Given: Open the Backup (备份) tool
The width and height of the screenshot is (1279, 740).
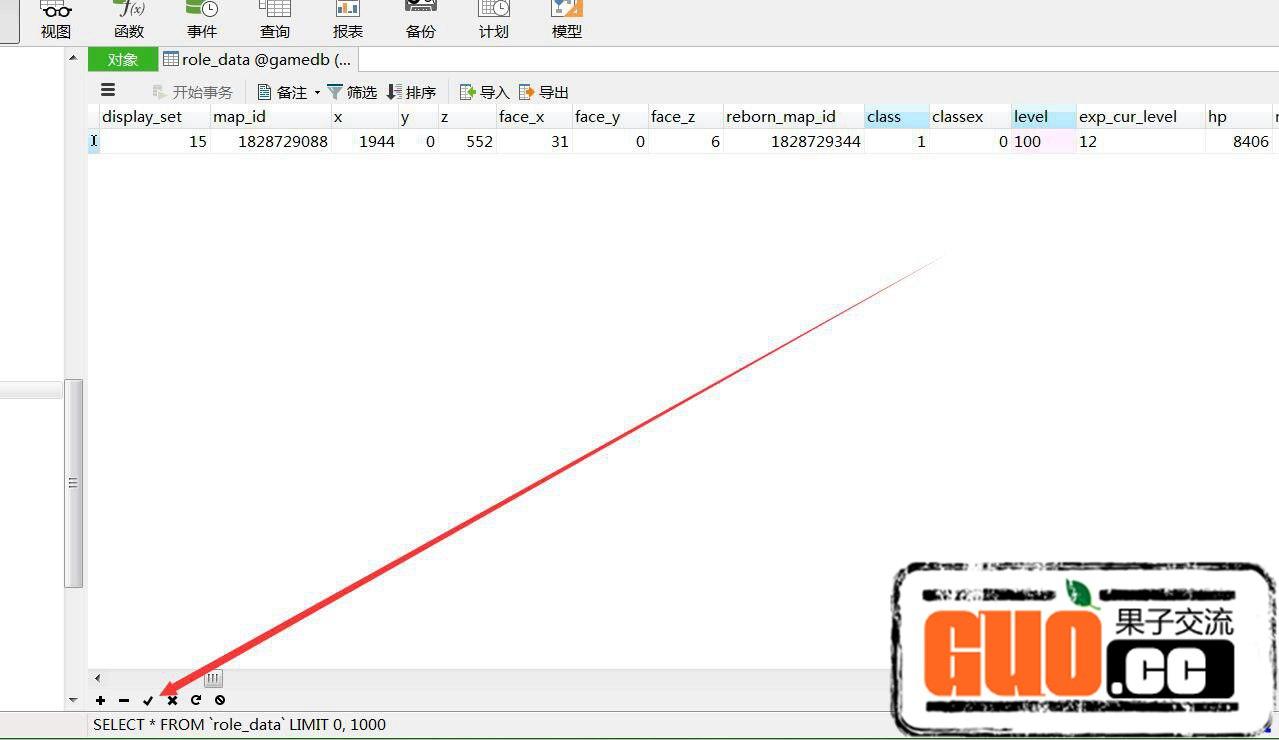Looking at the screenshot, I should tap(420, 19).
